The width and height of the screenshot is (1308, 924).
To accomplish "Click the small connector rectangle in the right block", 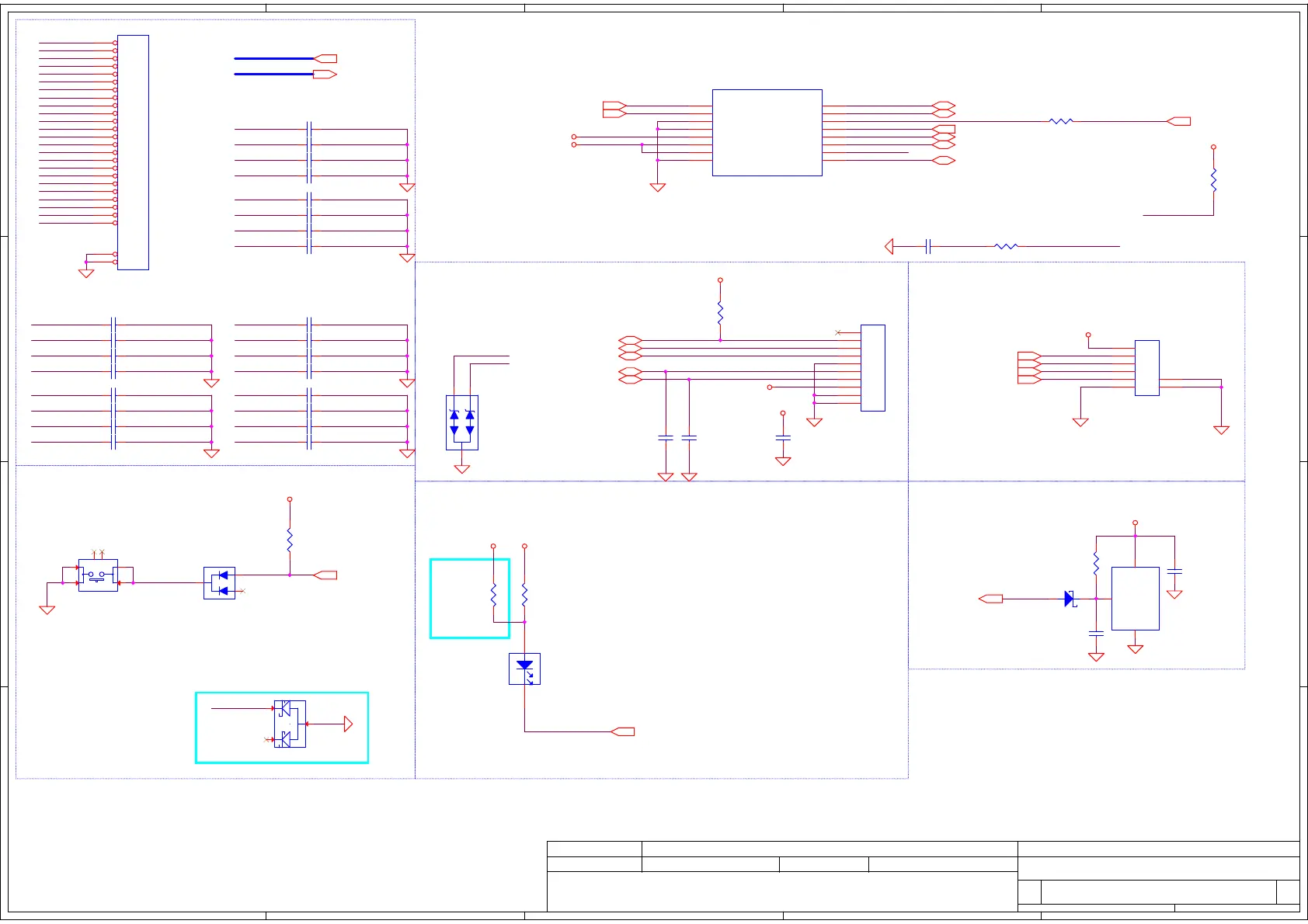I will (1147, 367).
